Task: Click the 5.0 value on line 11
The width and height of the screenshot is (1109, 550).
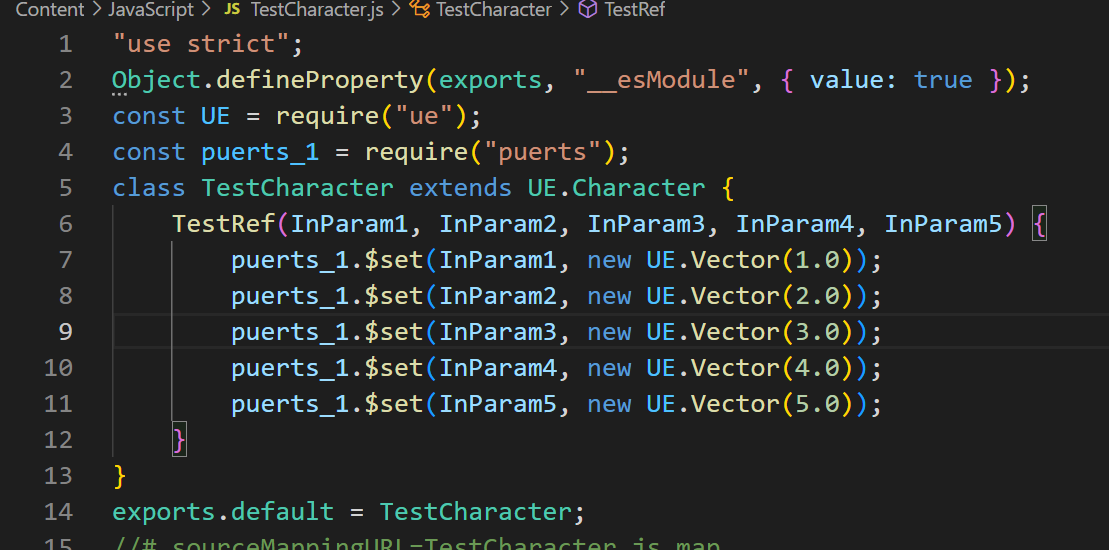Action: 817,404
